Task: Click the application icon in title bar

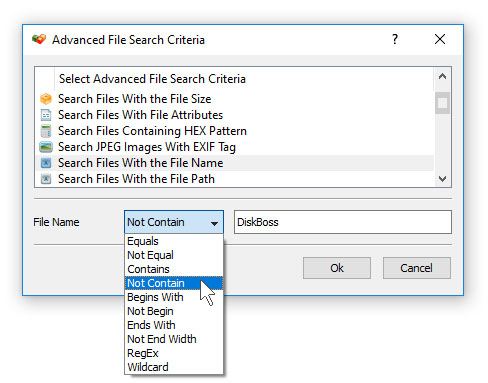Action: click(39, 39)
